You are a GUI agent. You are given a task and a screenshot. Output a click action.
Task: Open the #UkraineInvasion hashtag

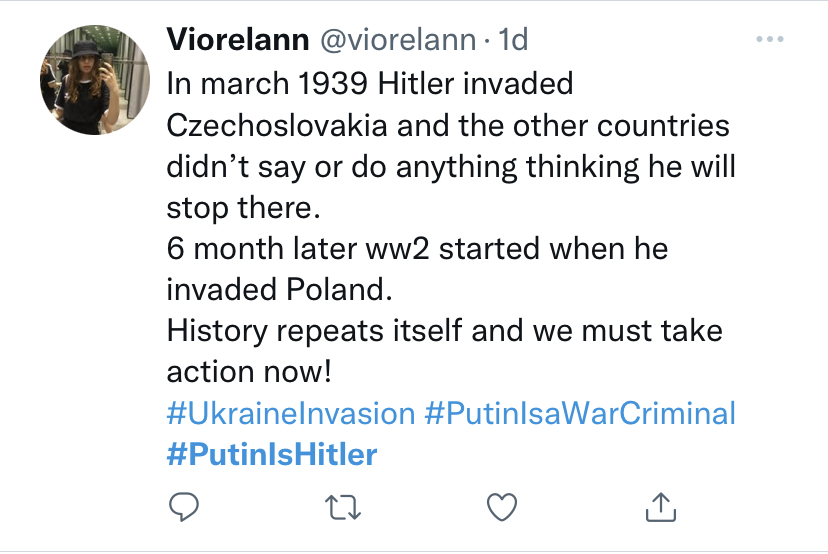290,413
